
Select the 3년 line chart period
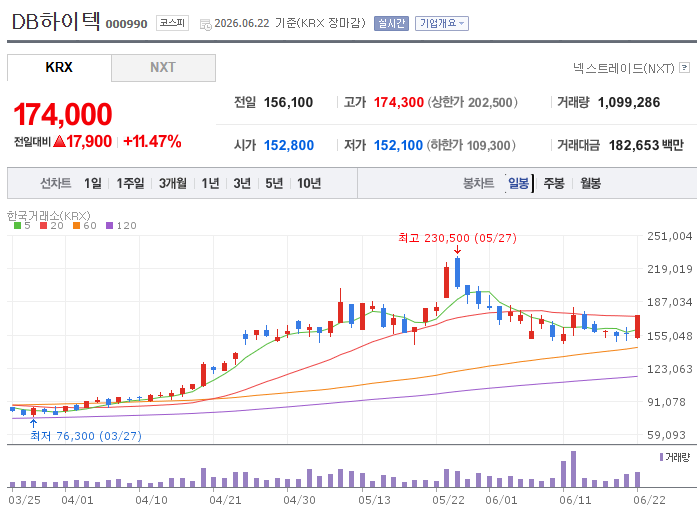242,183
